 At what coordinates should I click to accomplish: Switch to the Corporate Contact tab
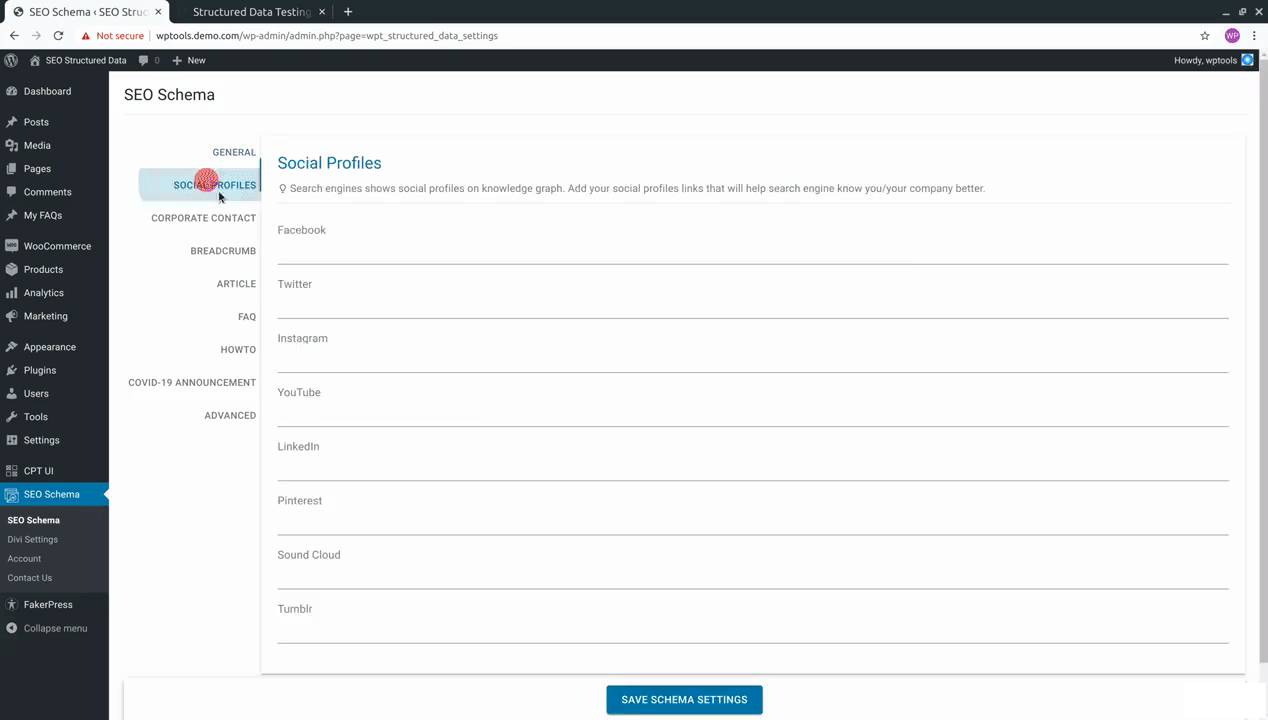click(203, 218)
